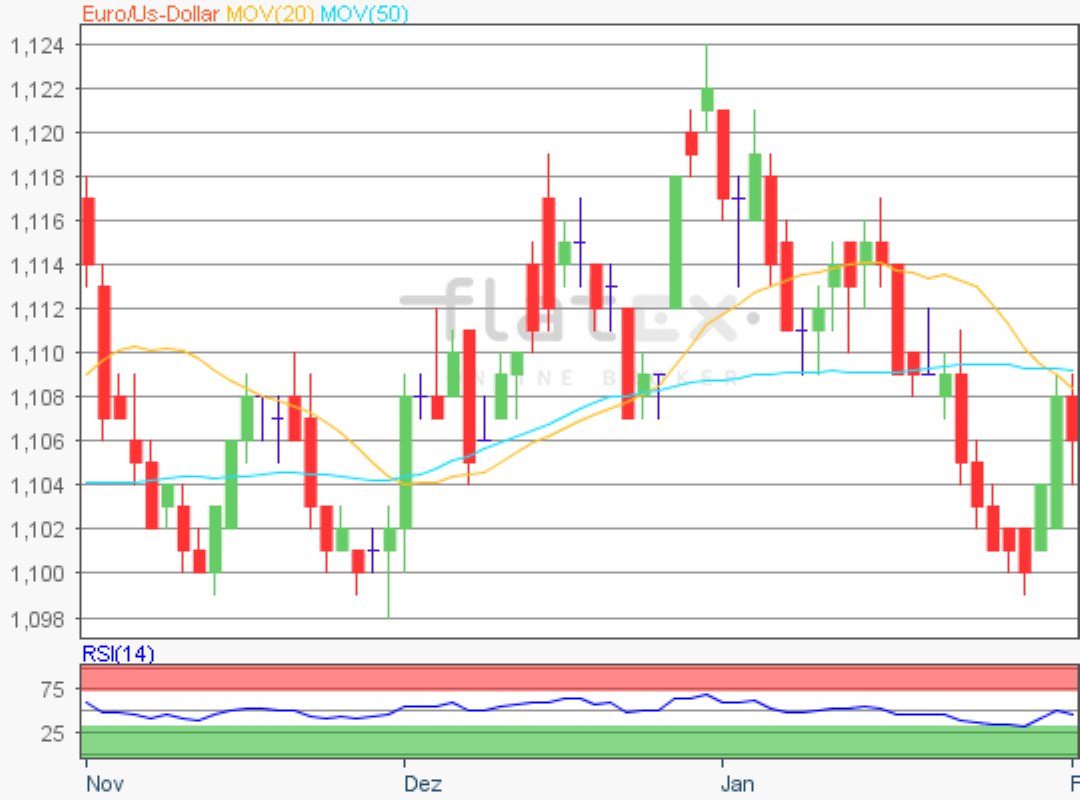1080x800 pixels.
Task: Click the Dez label on time axis
Action: pos(421,782)
